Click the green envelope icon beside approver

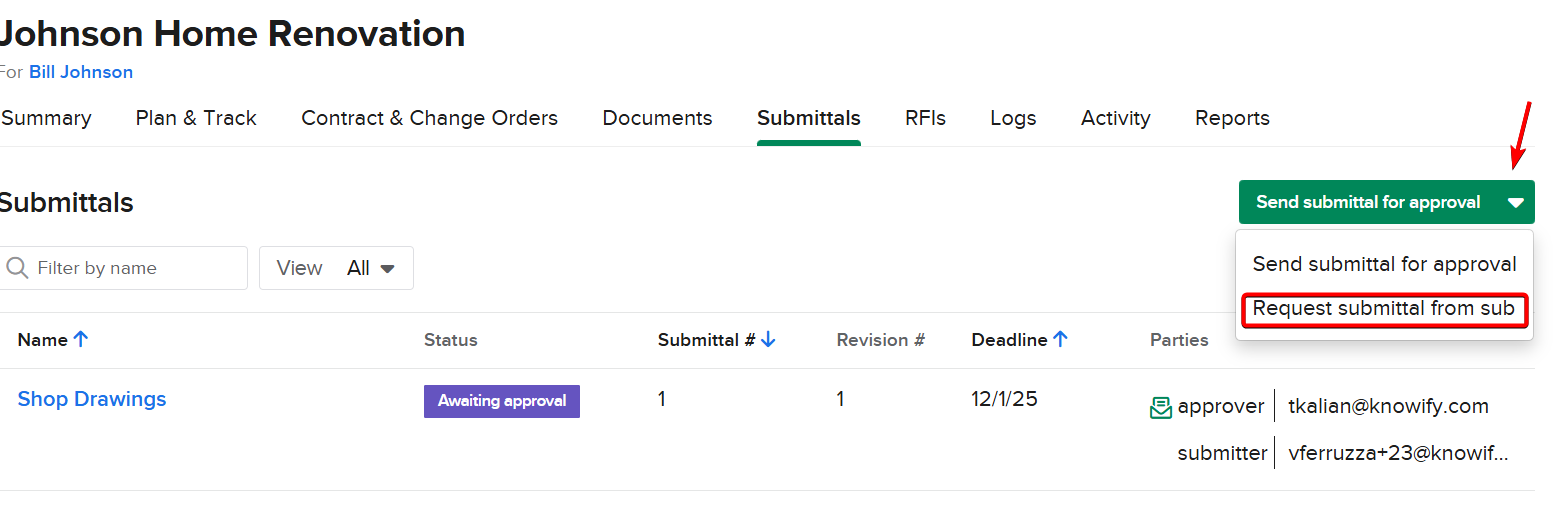(x=1160, y=407)
